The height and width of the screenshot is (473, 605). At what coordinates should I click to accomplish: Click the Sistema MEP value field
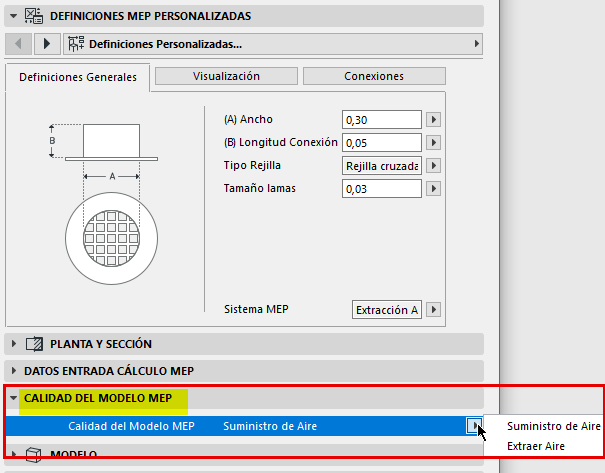387,310
